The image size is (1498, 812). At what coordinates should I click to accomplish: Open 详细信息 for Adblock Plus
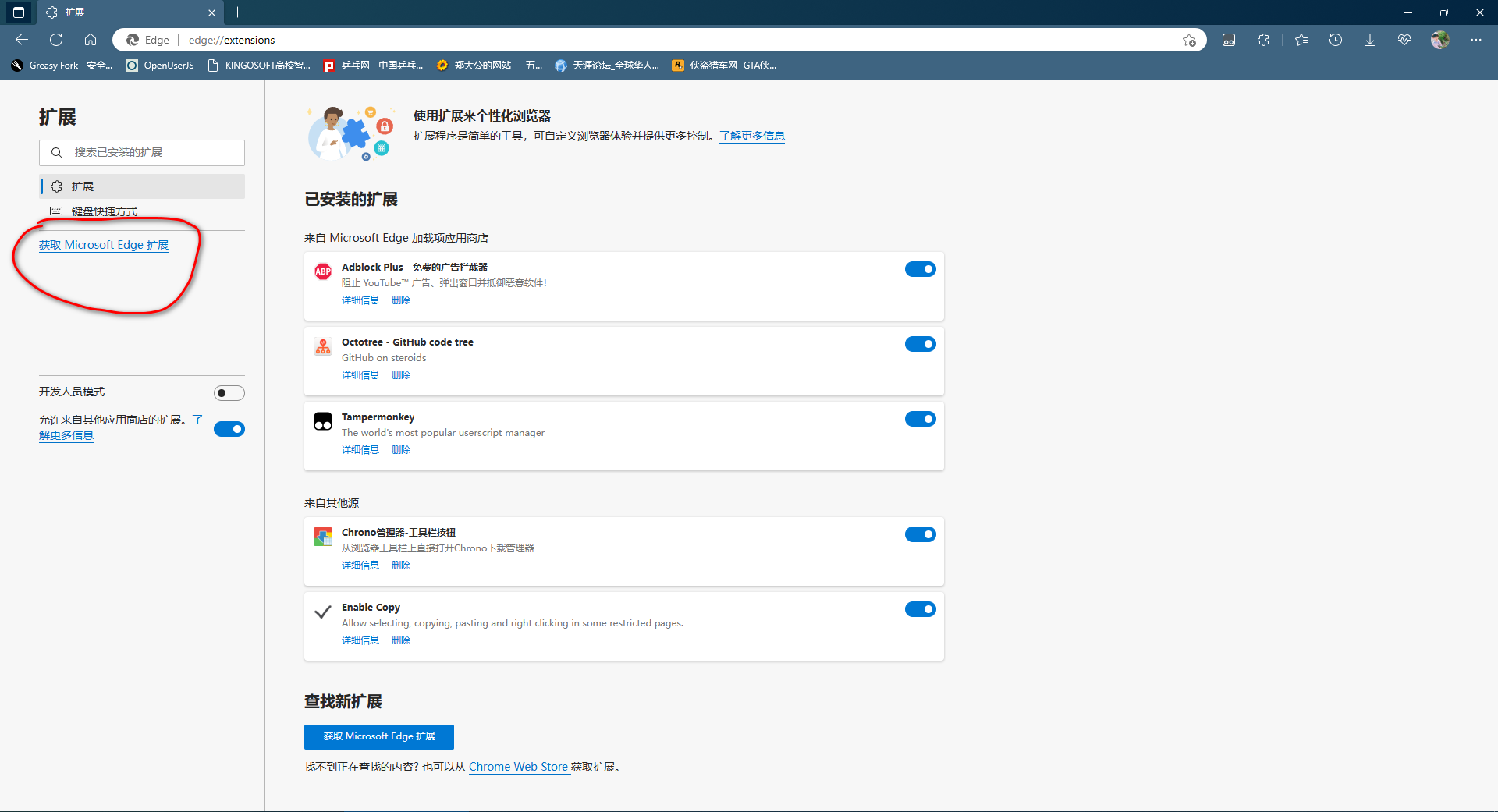[x=360, y=300]
